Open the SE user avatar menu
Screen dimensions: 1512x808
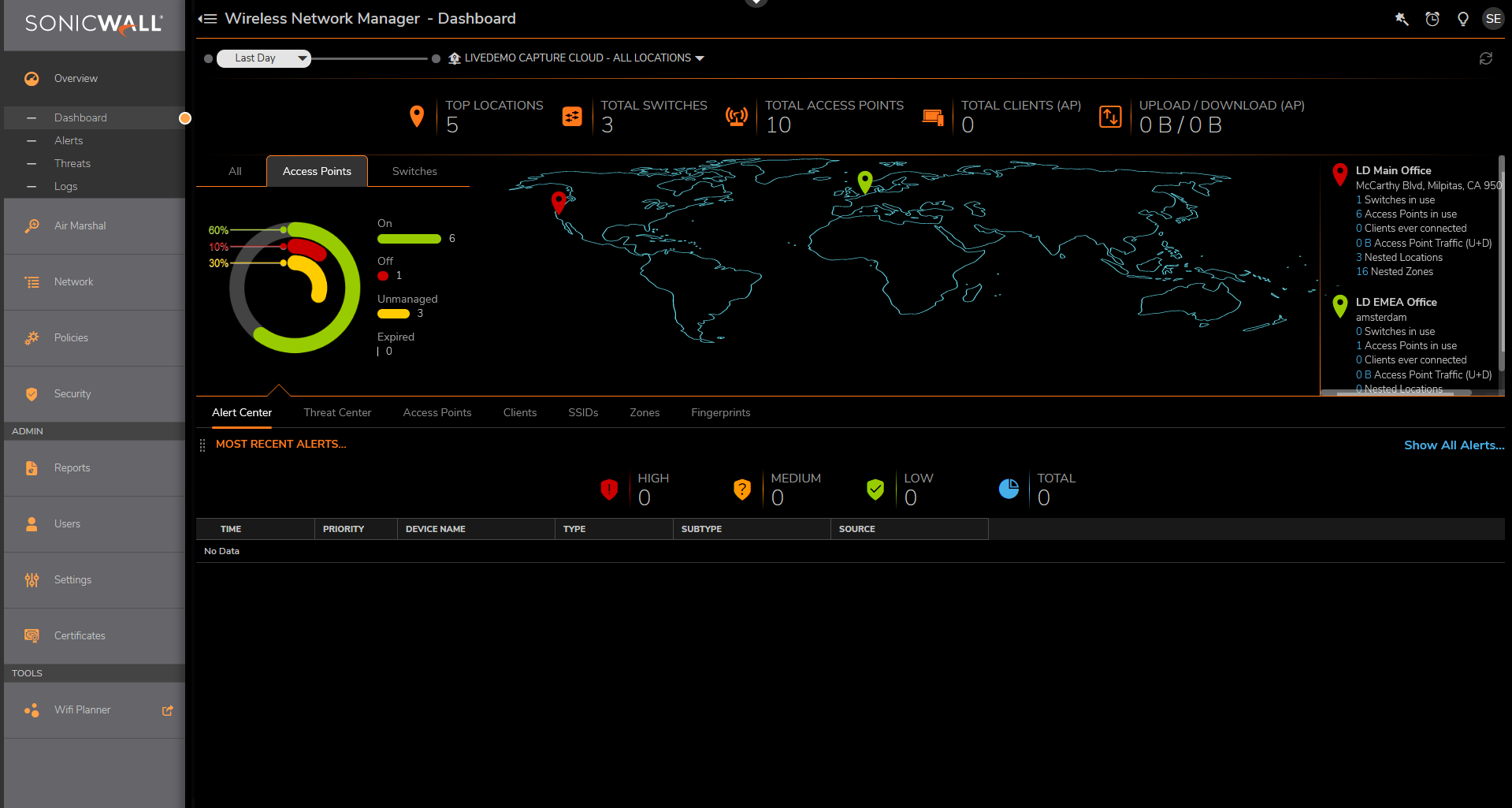click(x=1493, y=19)
